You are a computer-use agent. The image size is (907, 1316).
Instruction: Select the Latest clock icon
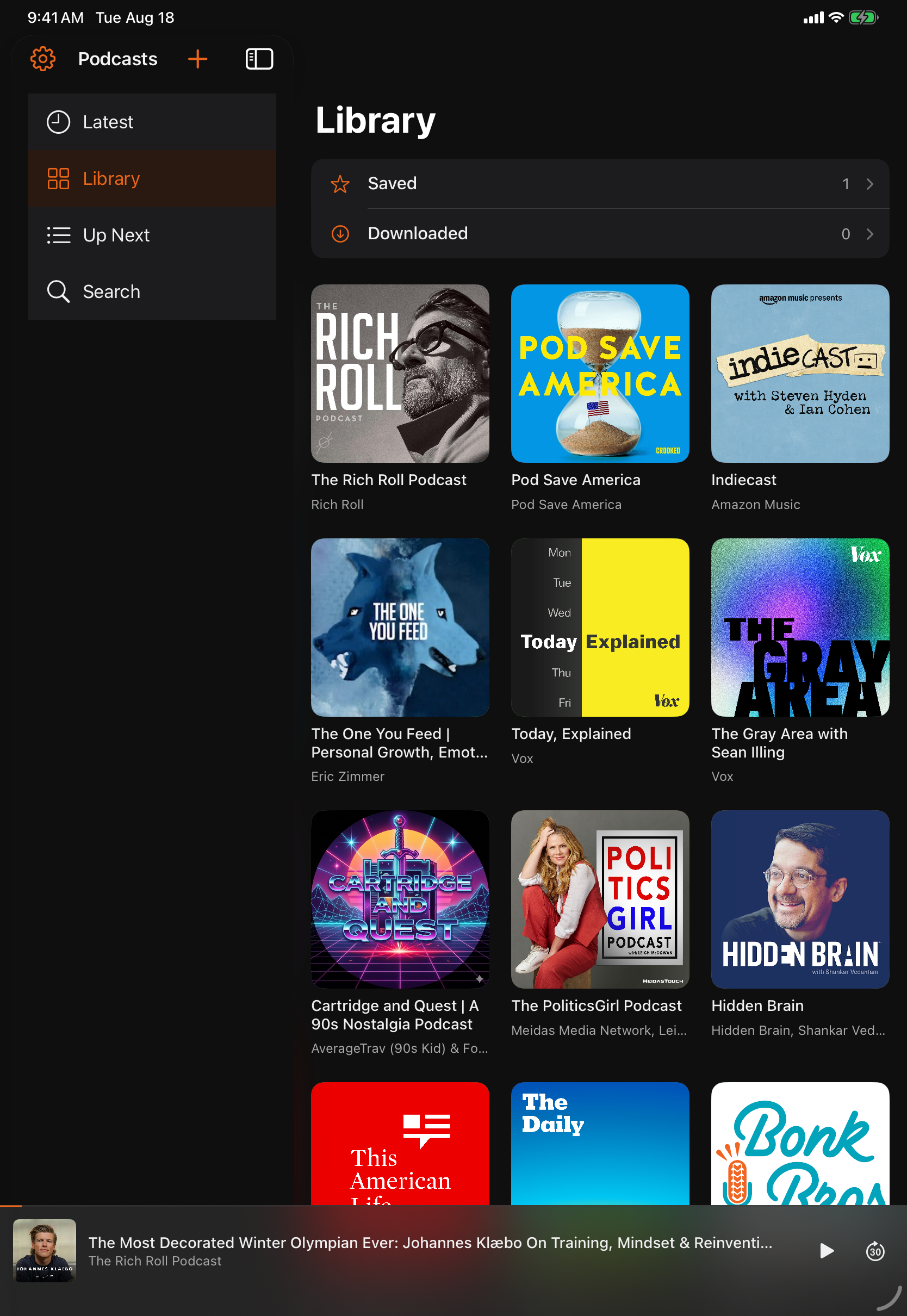tap(58, 122)
